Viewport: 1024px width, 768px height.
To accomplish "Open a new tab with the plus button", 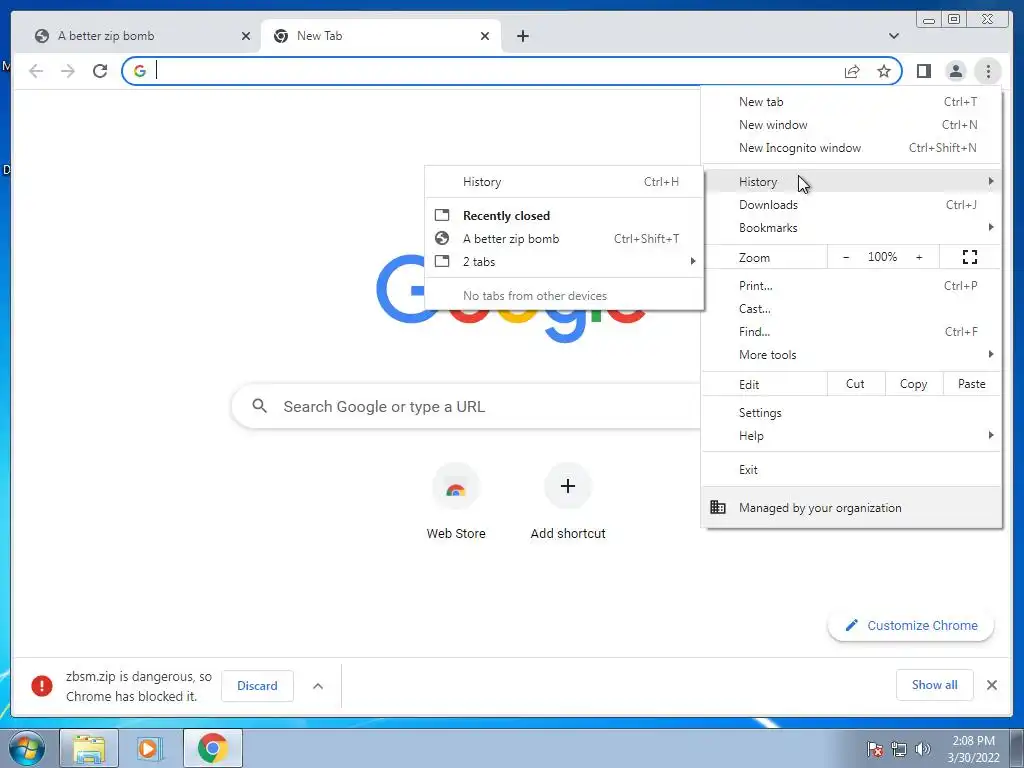I will click(522, 36).
